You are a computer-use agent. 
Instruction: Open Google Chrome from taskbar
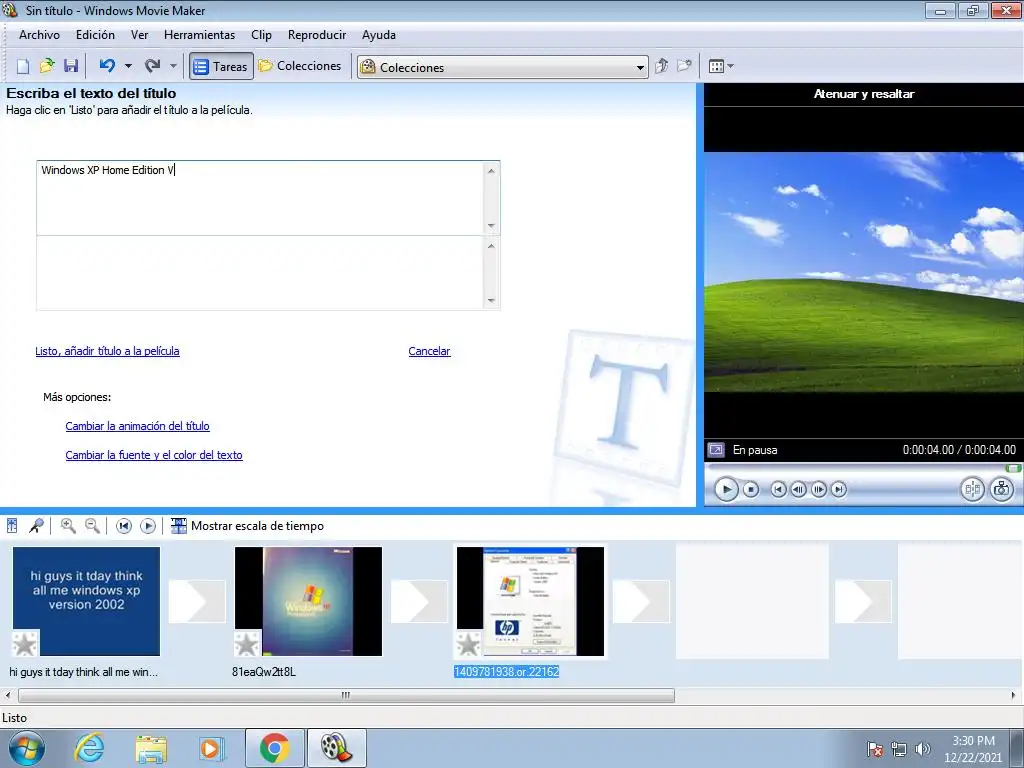(x=274, y=748)
